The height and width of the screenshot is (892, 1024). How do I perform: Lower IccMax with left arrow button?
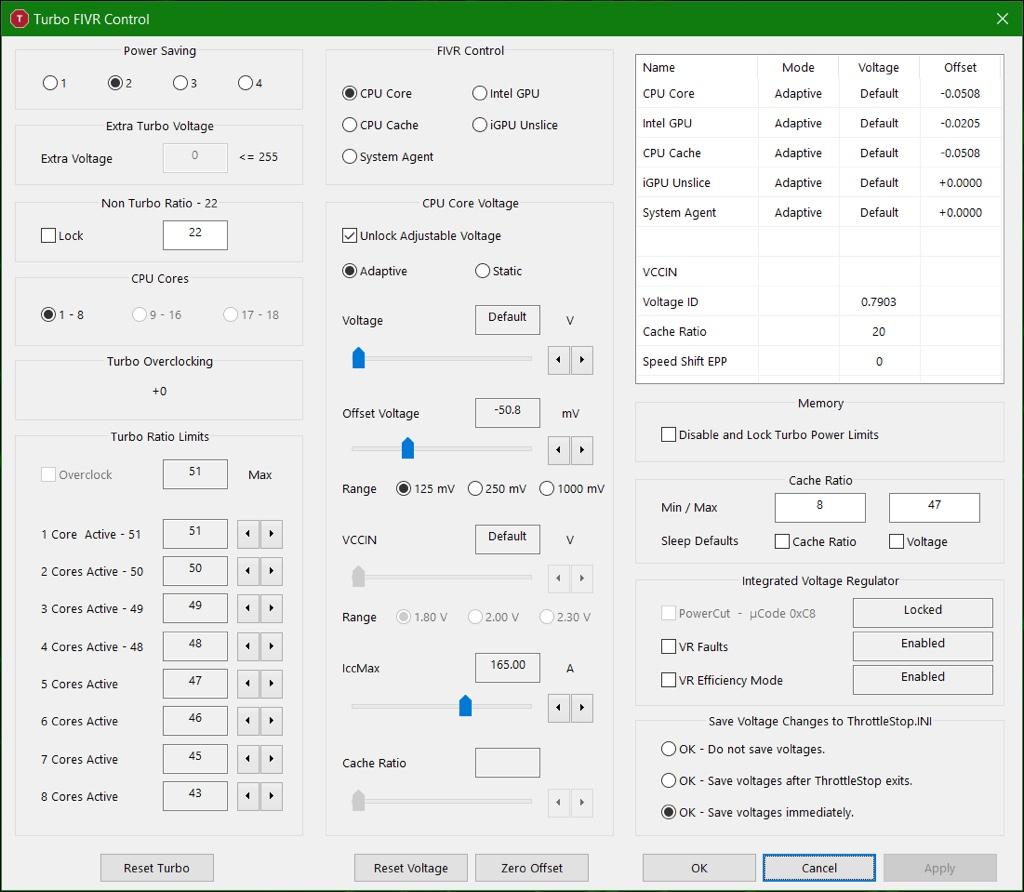click(558, 708)
